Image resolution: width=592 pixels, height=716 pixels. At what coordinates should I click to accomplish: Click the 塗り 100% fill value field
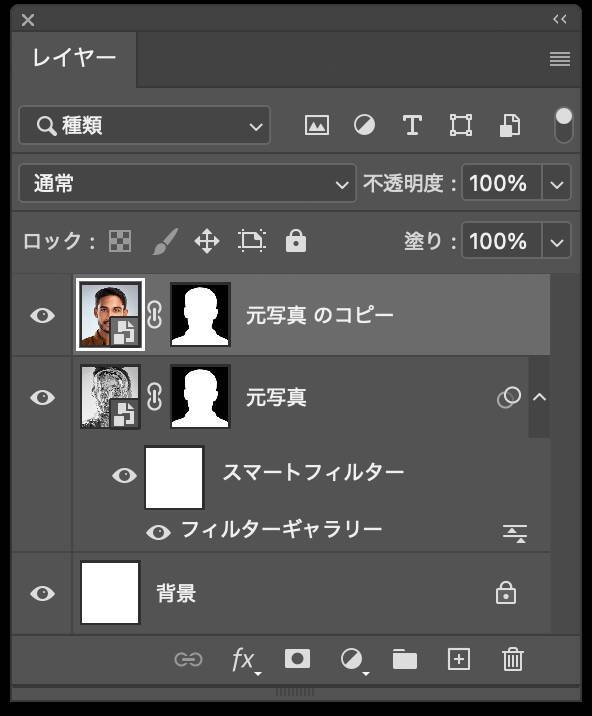(x=502, y=241)
